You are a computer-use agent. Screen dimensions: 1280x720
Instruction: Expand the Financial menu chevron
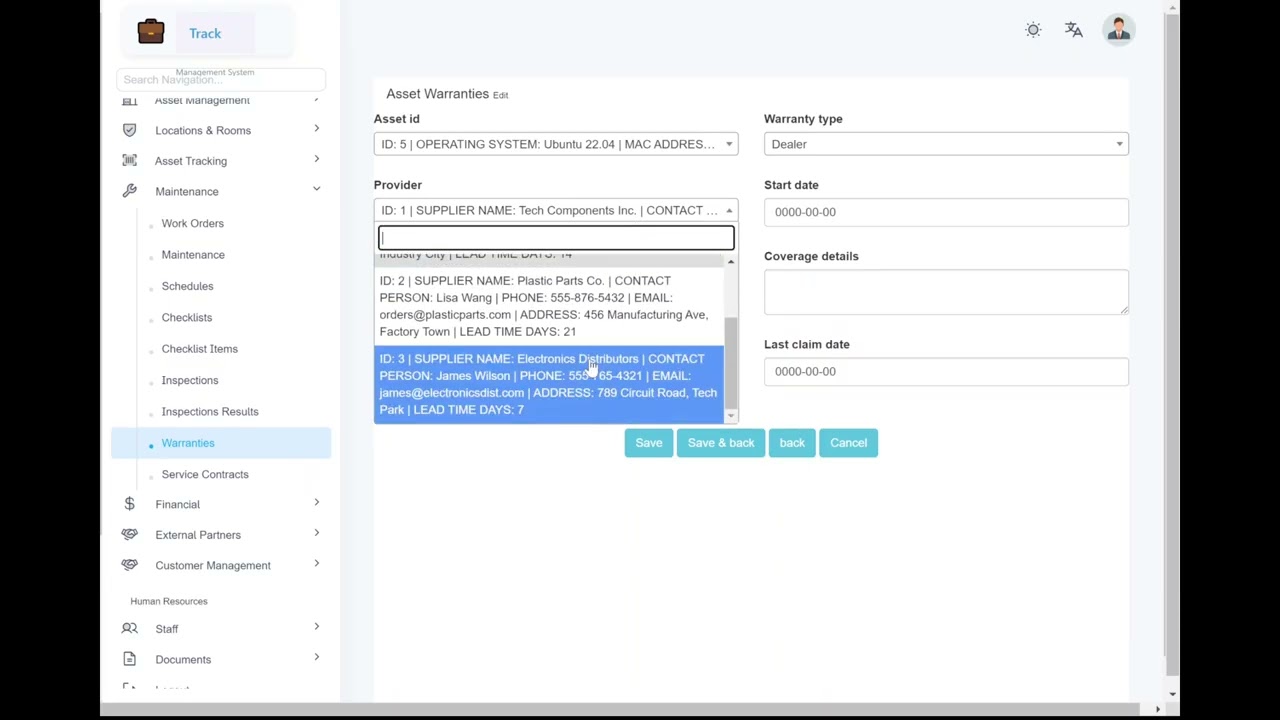316,503
